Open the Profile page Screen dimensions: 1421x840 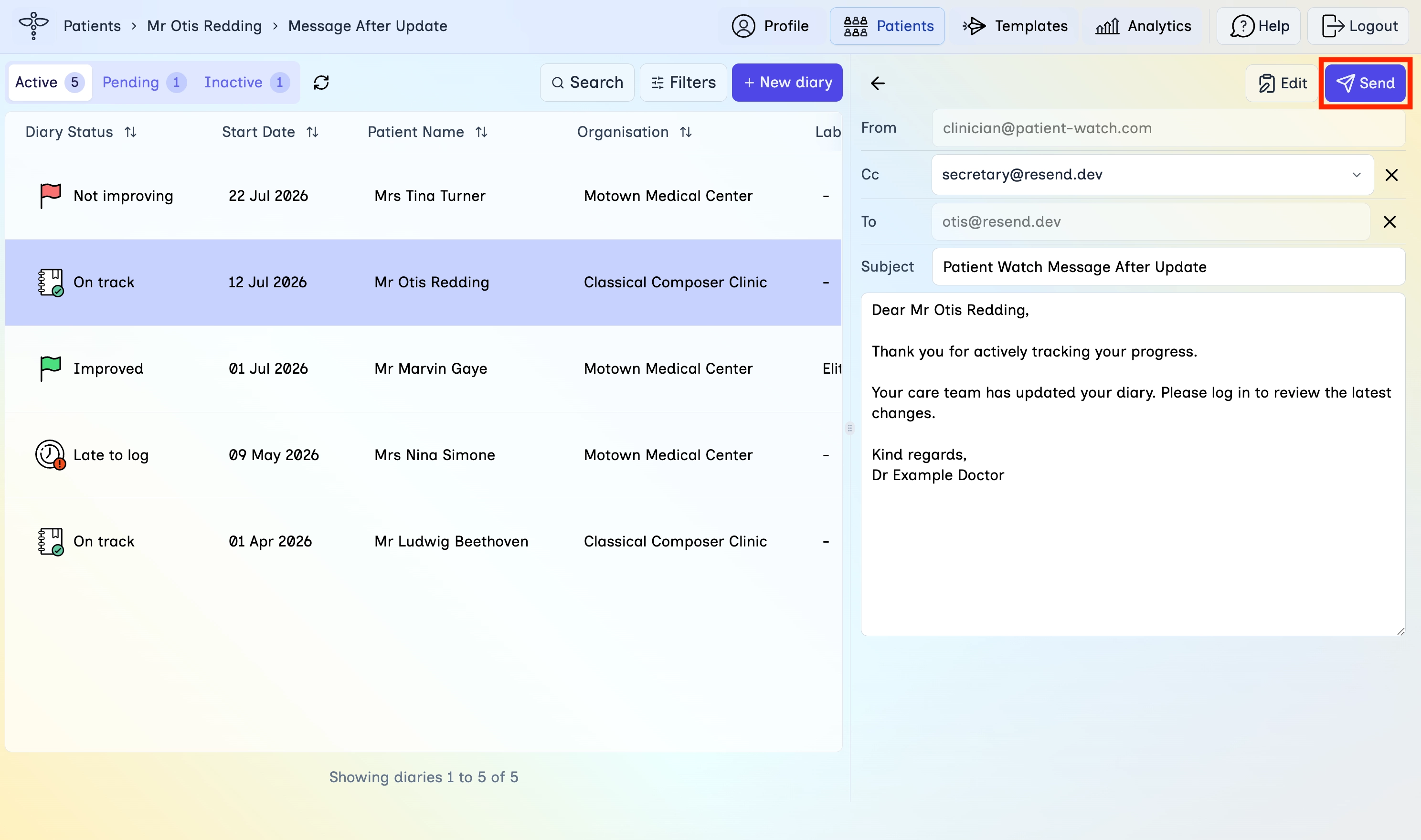771,26
